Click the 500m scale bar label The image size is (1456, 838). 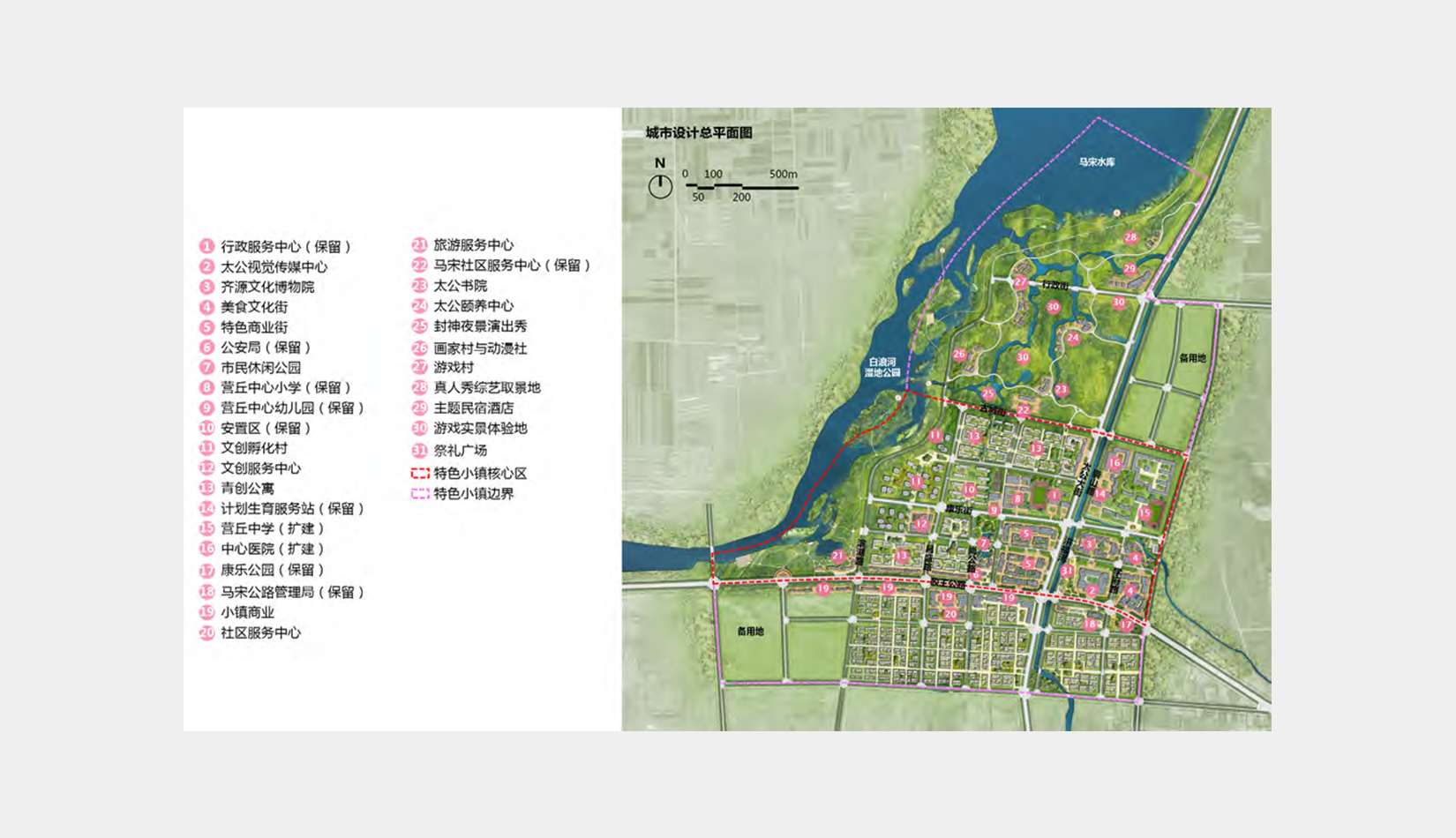(x=783, y=174)
